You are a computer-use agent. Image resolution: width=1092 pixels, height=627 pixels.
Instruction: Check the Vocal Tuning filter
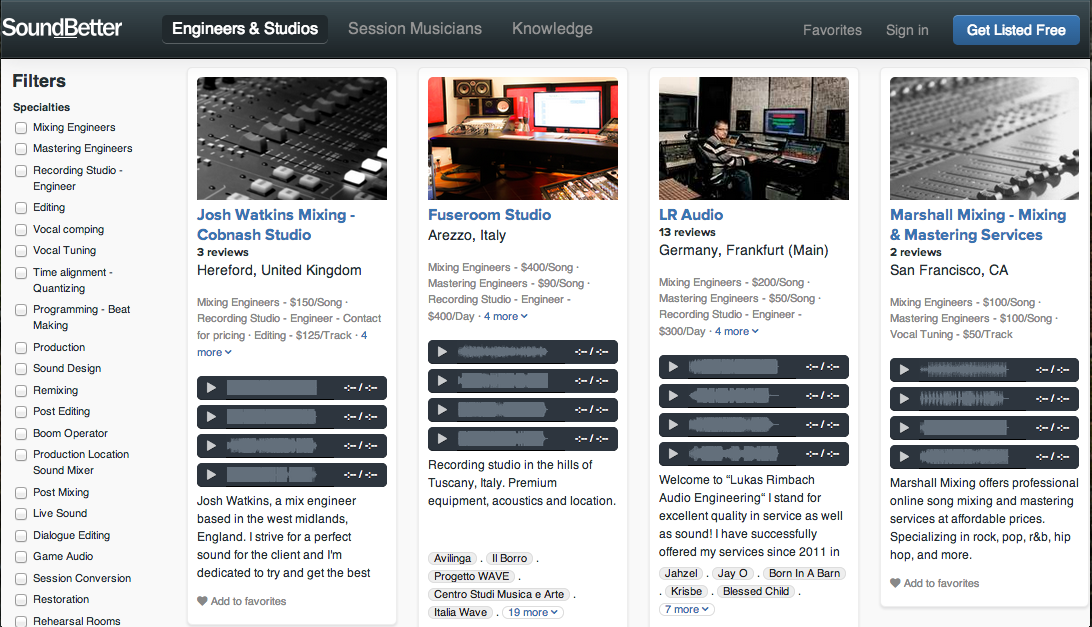click(x=21, y=251)
